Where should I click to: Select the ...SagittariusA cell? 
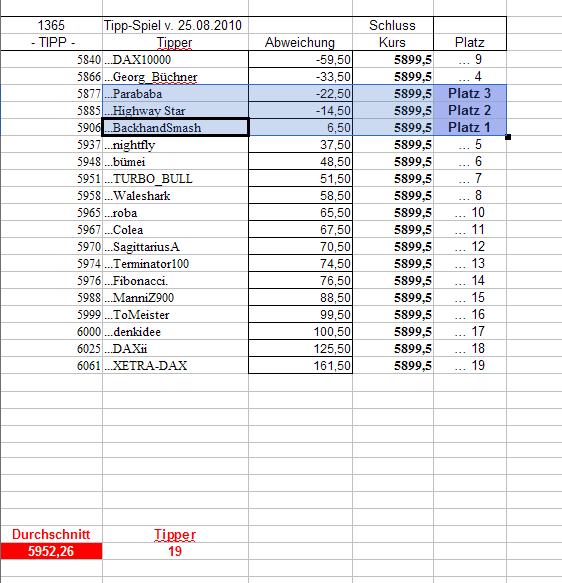pos(175,247)
